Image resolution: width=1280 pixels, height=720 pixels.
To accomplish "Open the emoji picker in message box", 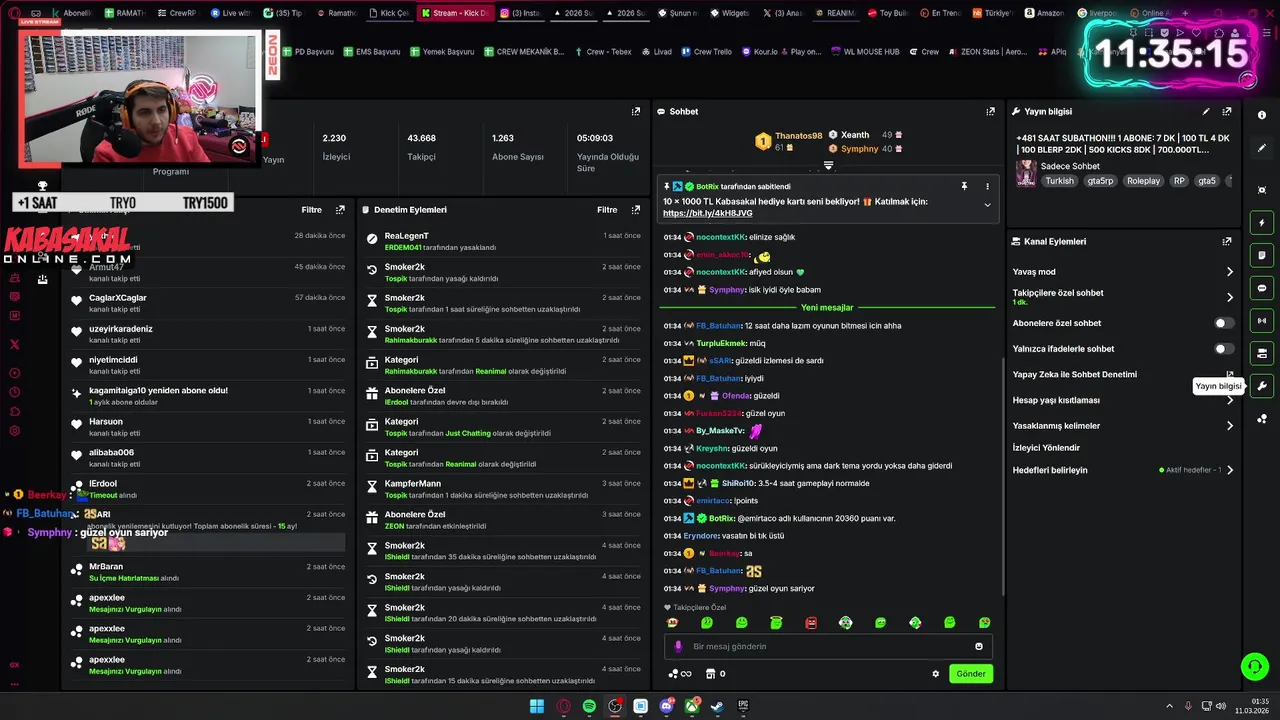I will [x=979, y=646].
